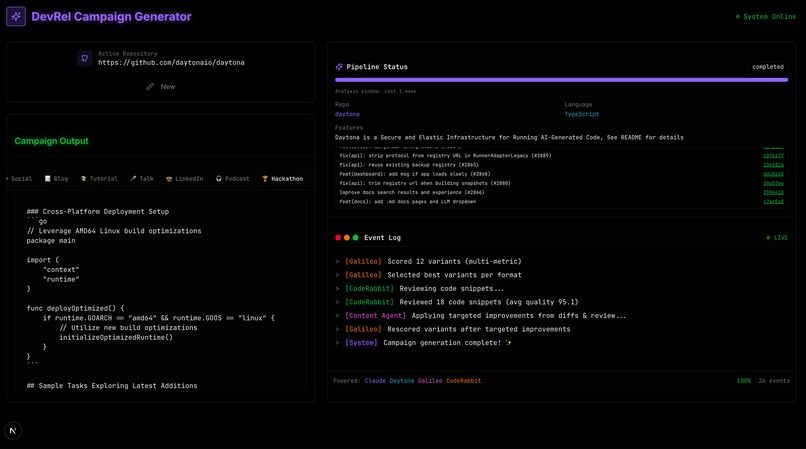
Task: Click the Claude link in Powered footer
Action: tap(375, 381)
